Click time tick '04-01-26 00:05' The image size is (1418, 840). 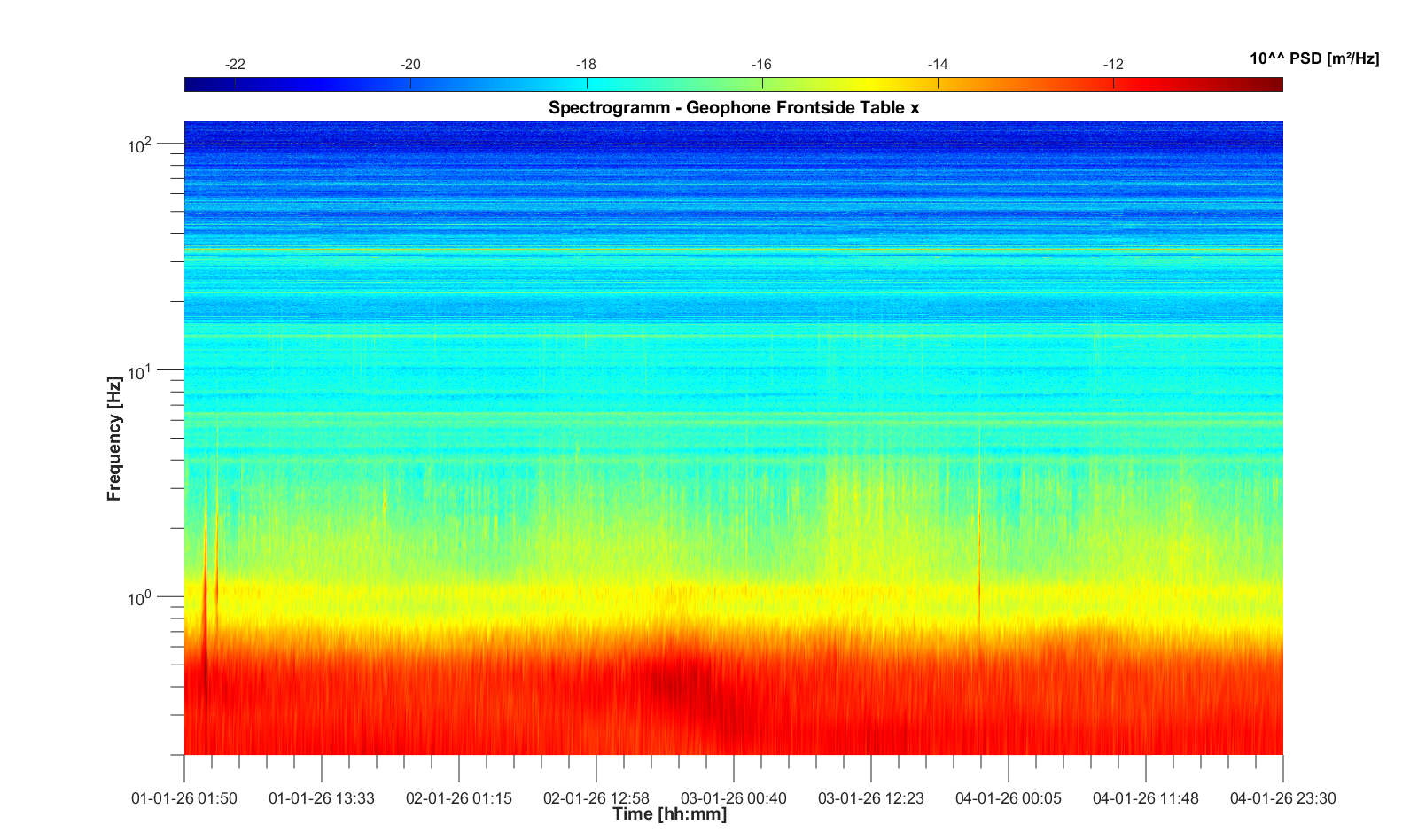click(x=1009, y=798)
